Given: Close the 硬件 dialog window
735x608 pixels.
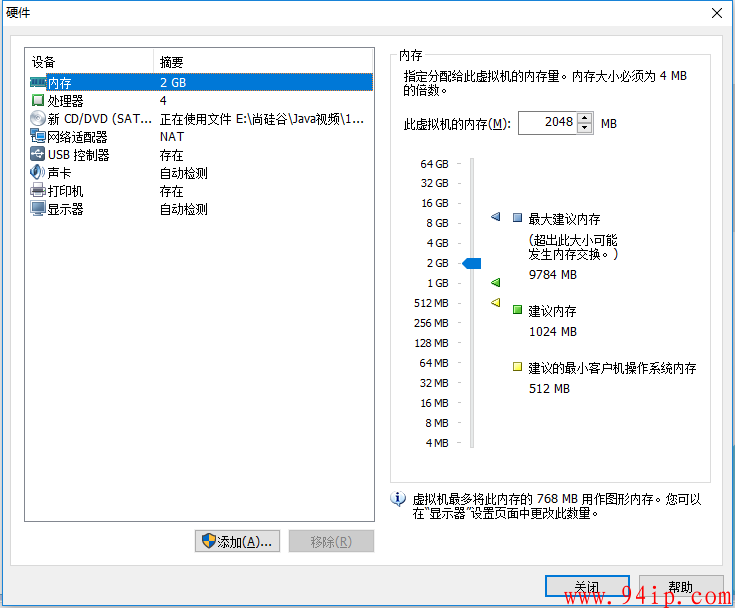Looking at the screenshot, I should [x=717, y=13].
